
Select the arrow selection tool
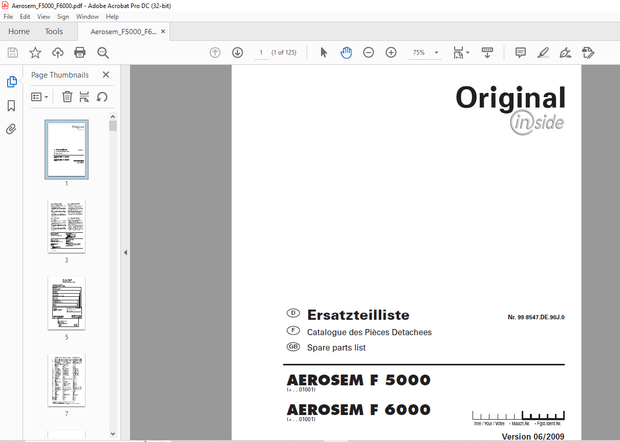click(x=323, y=53)
